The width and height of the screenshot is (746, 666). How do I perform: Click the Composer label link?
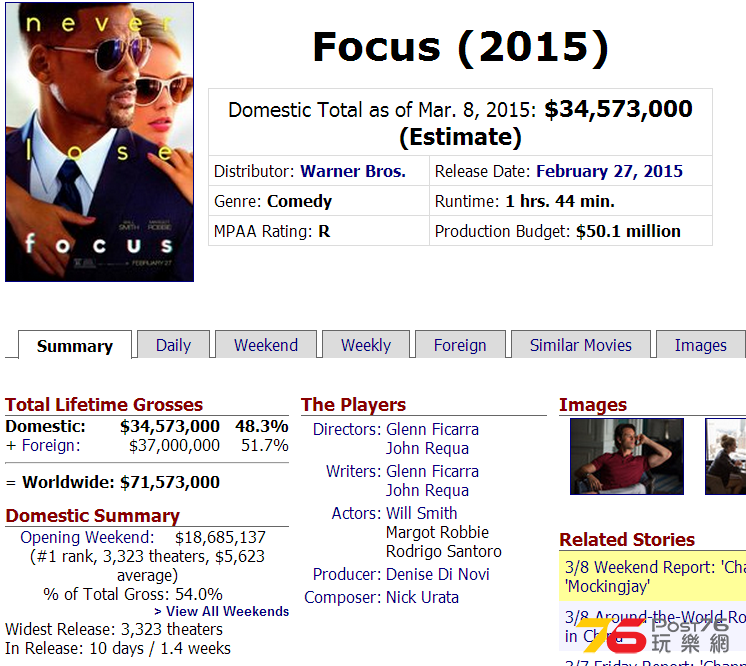pos(343,597)
